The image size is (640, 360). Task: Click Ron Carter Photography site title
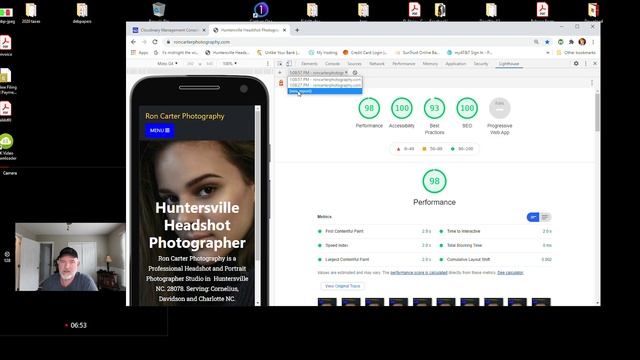click(185, 116)
